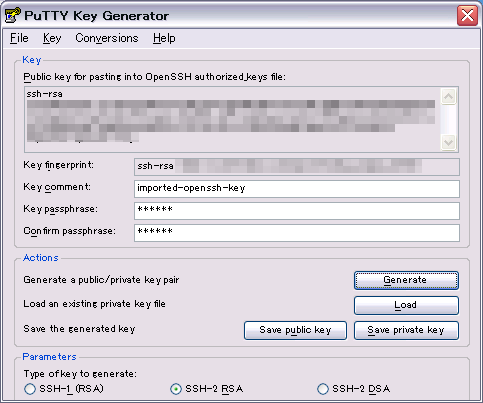The image size is (483, 403).
Task: Focus the Key comment field
Action: [297, 189]
